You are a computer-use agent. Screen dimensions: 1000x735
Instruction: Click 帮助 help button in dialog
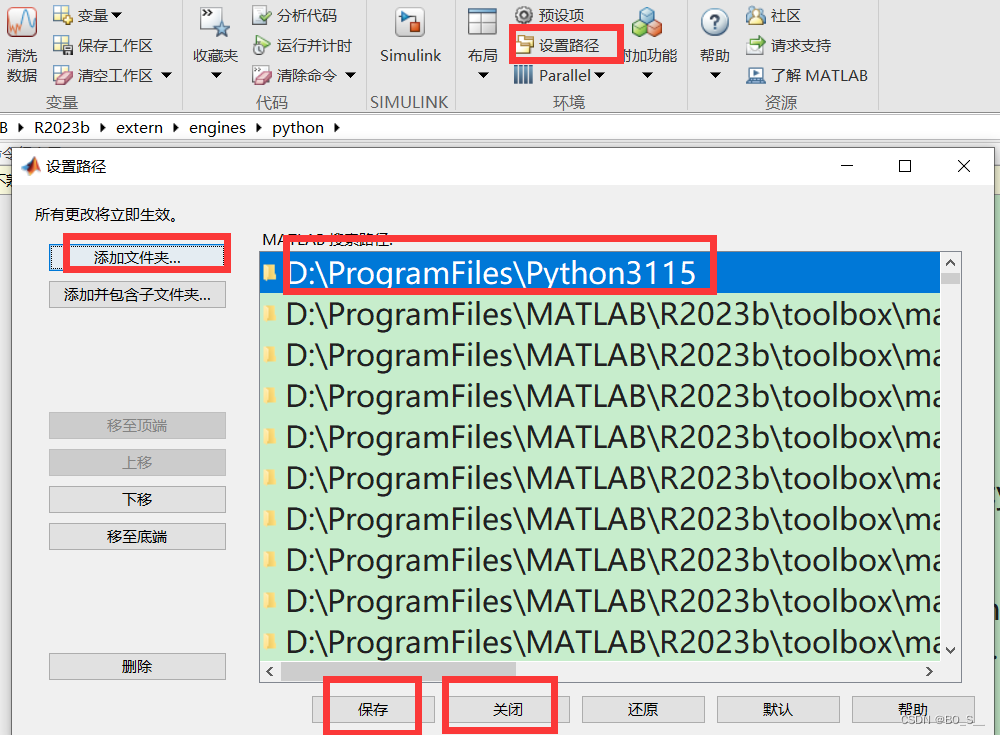(913, 709)
